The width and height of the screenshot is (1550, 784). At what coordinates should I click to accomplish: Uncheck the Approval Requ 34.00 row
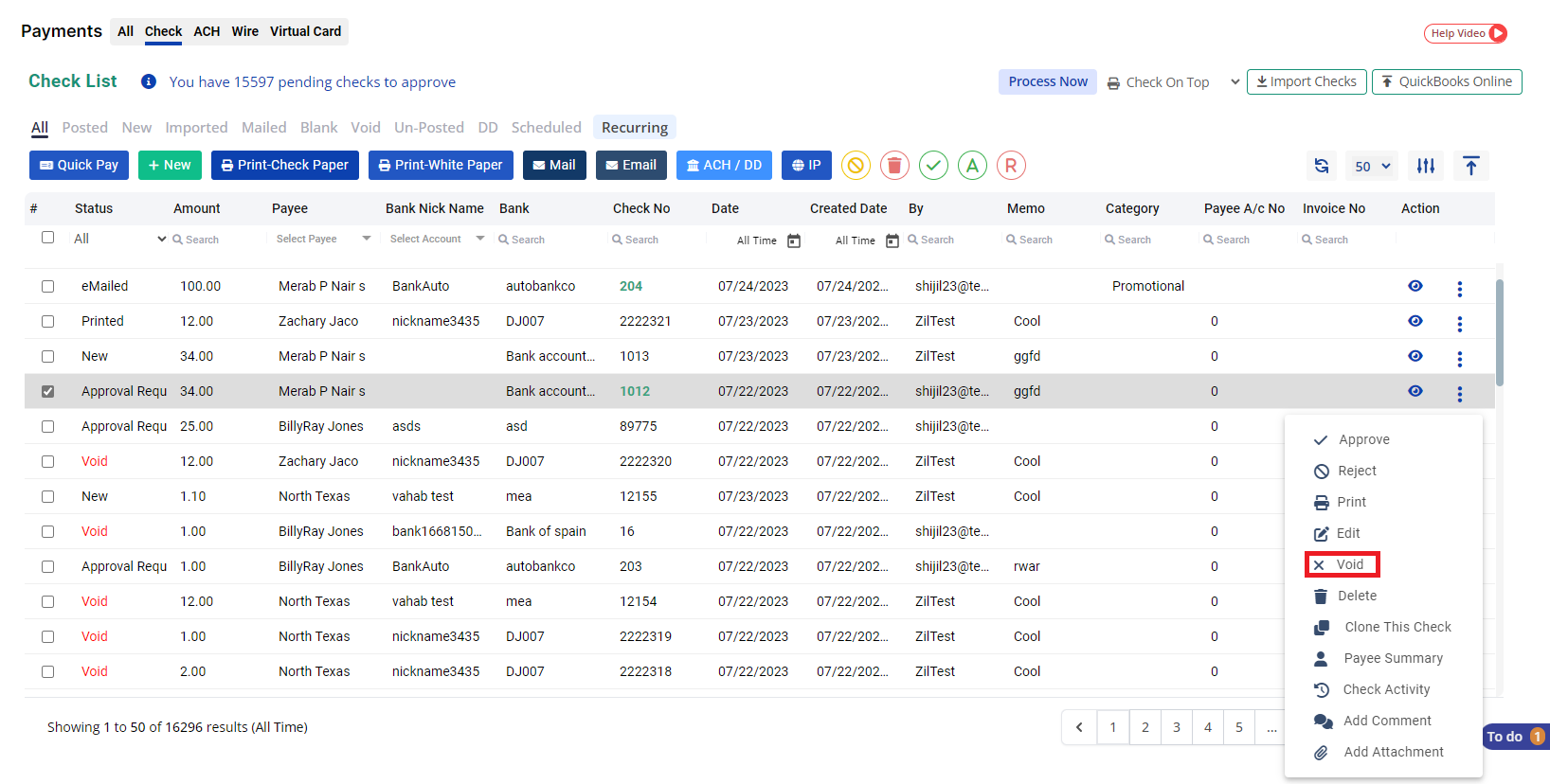pos(47,391)
